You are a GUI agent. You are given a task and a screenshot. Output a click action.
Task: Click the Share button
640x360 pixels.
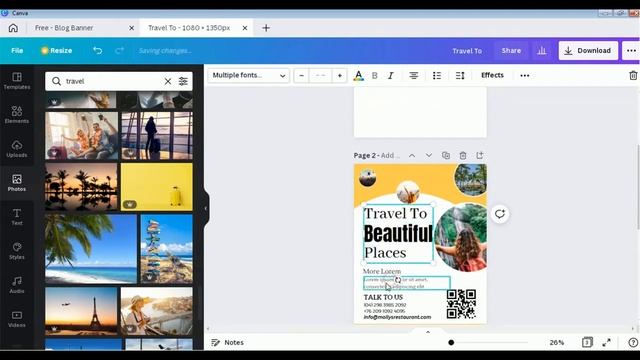511,51
